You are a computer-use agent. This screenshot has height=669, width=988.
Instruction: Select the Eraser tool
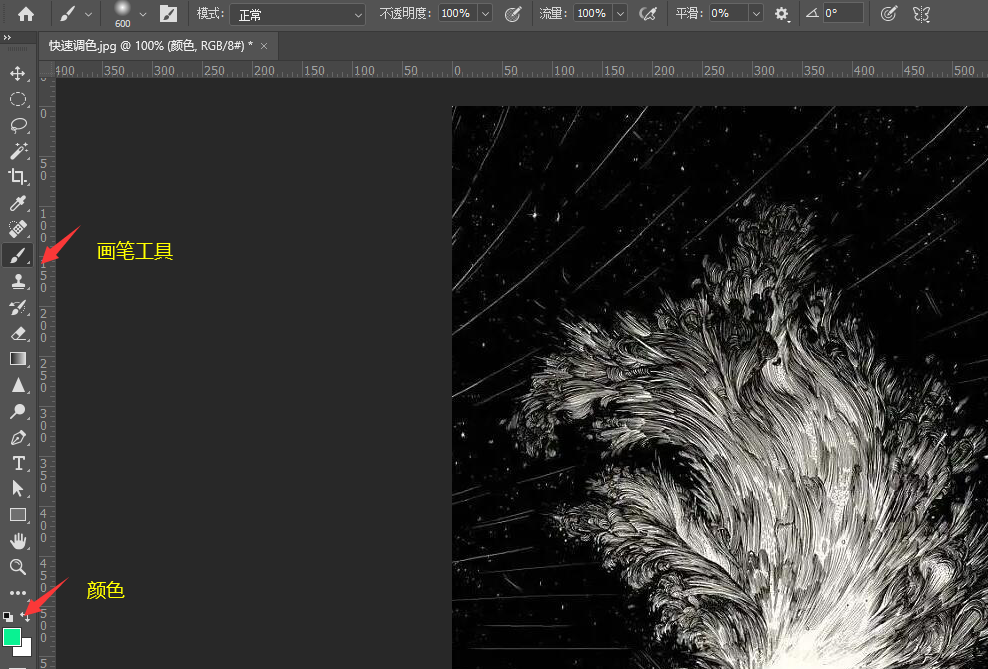click(18, 333)
